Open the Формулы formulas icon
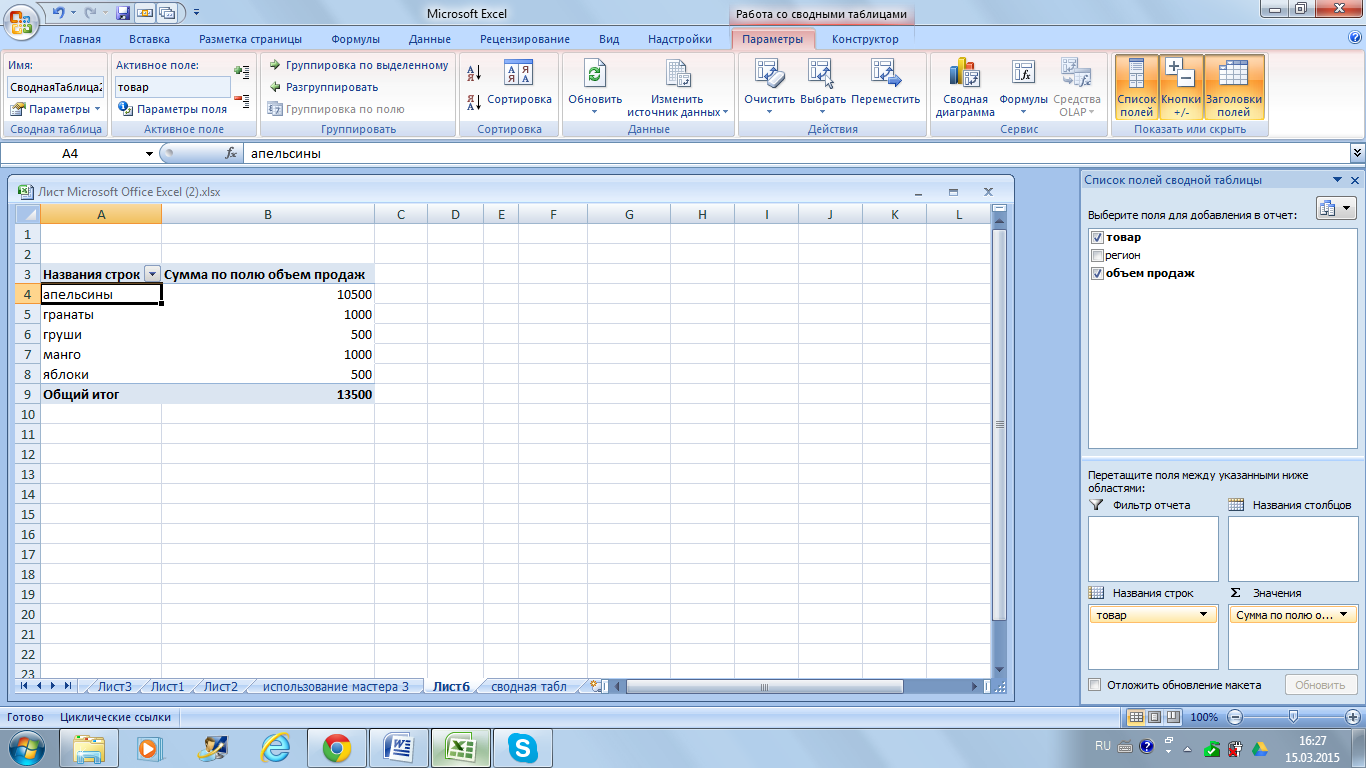Viewport: 1366px width, 768px height. 1023,88
